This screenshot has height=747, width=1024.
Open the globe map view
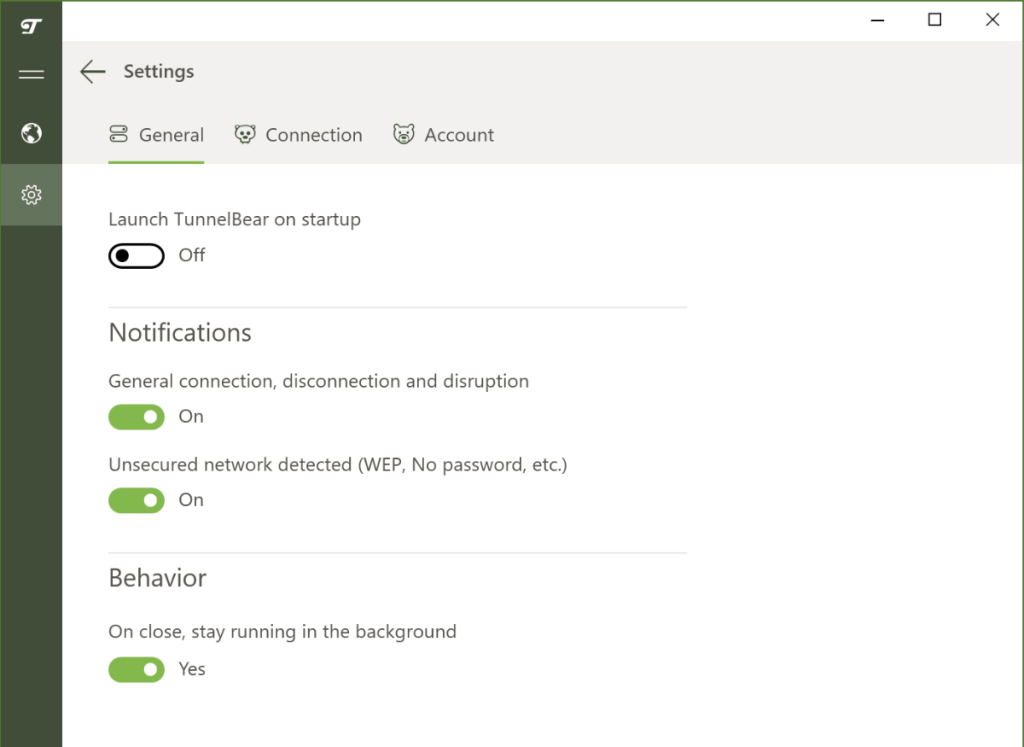coord(31,133)
